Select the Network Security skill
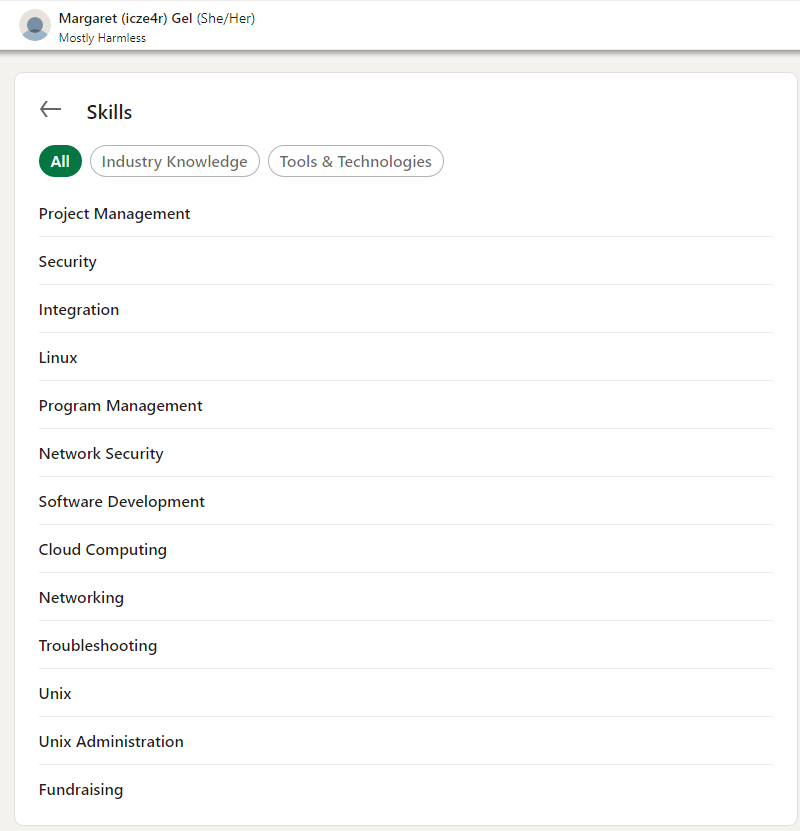The width and height of the screenshot is (800, 831). coord(101,454)
